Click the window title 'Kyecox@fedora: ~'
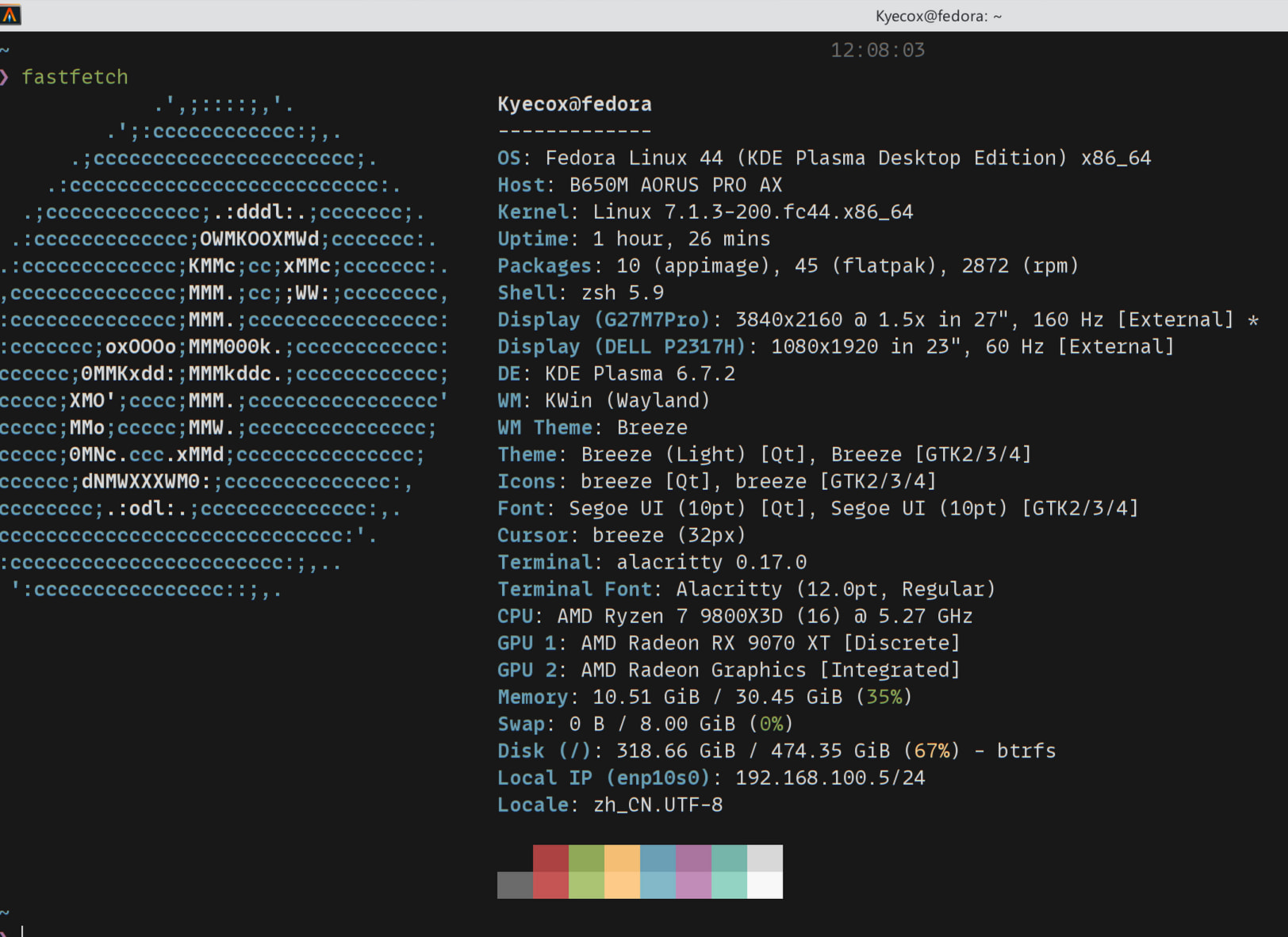1288x937 pixels. [x=938, y=16]
